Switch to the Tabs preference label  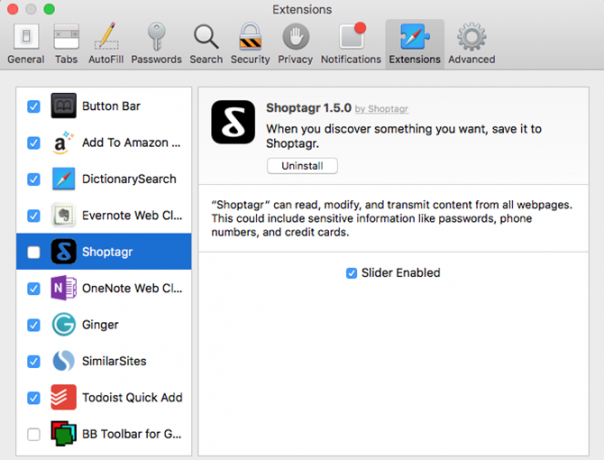coord(66,59)
